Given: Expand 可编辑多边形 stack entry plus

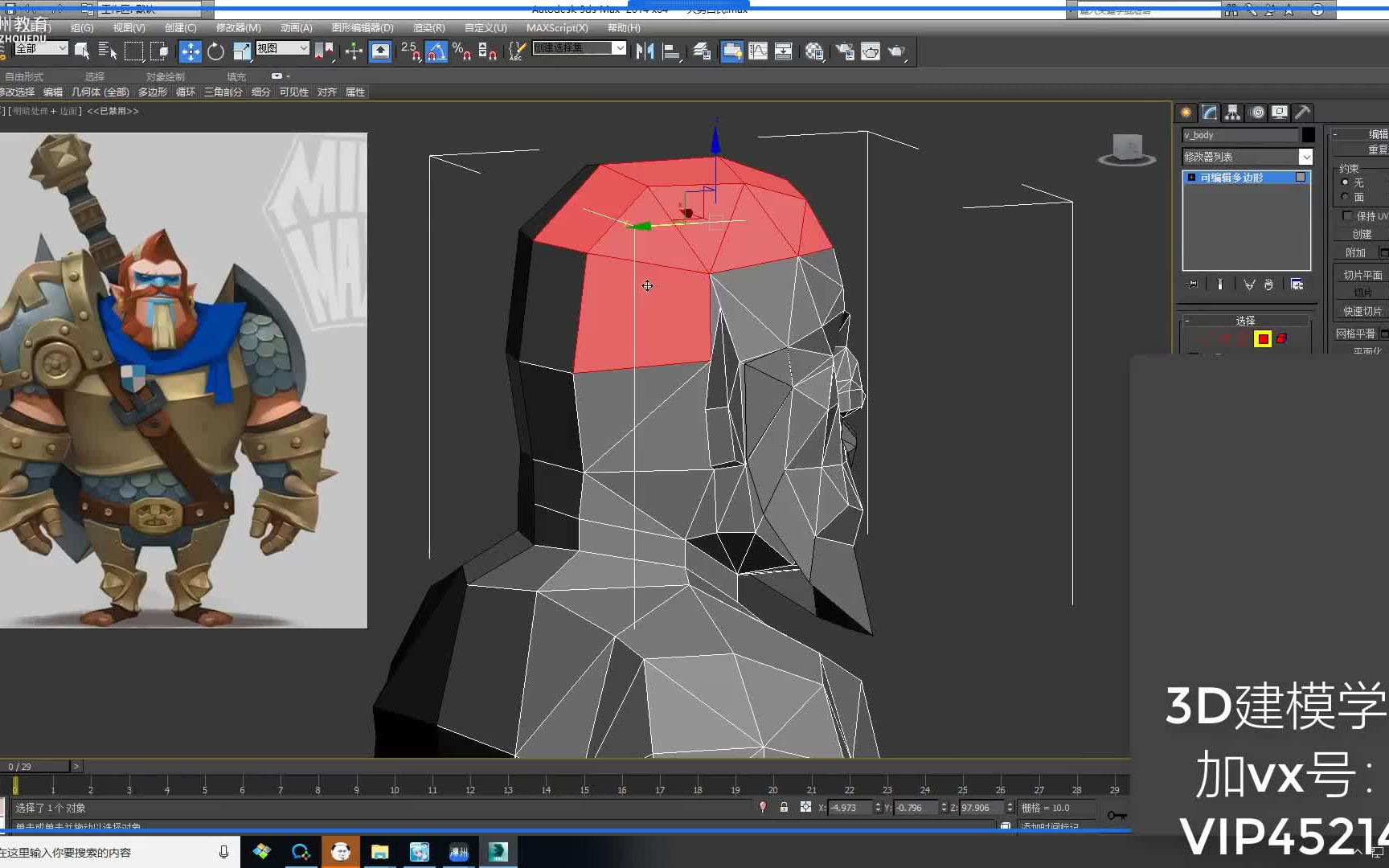Looking at the screenshot, I should coord(1191,178).
